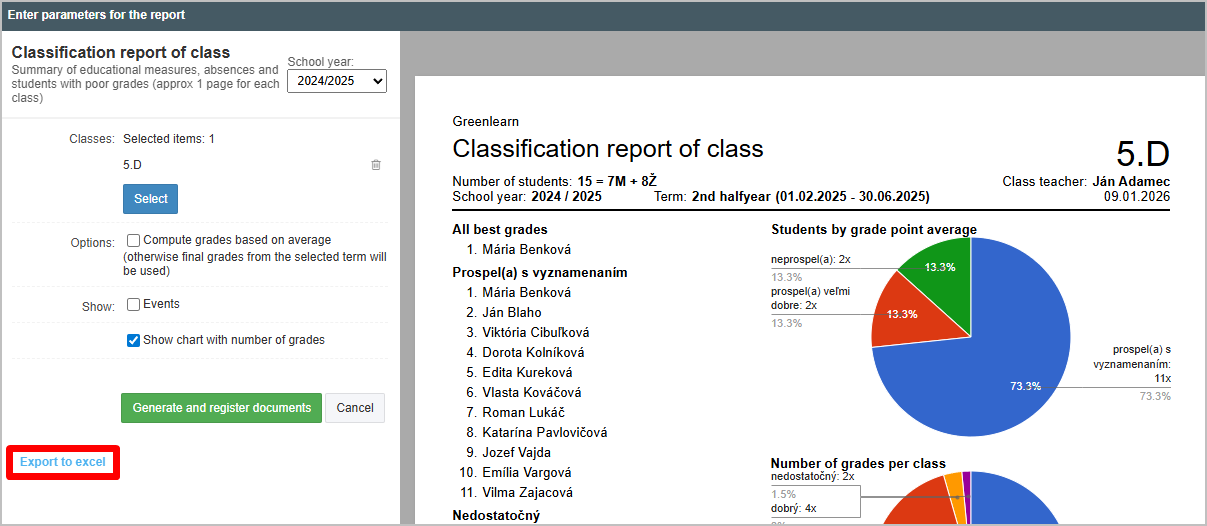Image resolution: width=1207 pixels, height=526 pixels.
Task: Select the neprospel(a): 2x chart label
Action: pyautogui.click(x=810, y=259)
